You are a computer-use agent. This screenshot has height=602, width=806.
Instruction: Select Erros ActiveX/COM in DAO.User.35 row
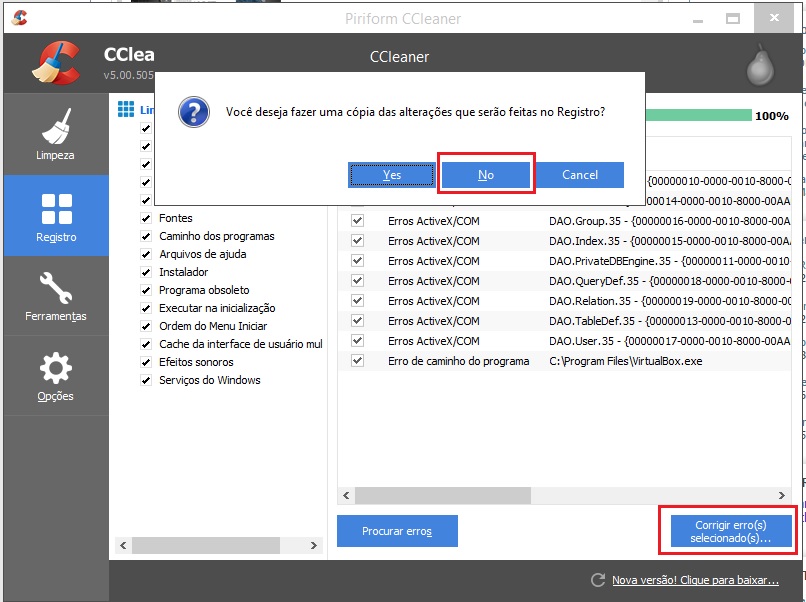[x=434, y=341]
